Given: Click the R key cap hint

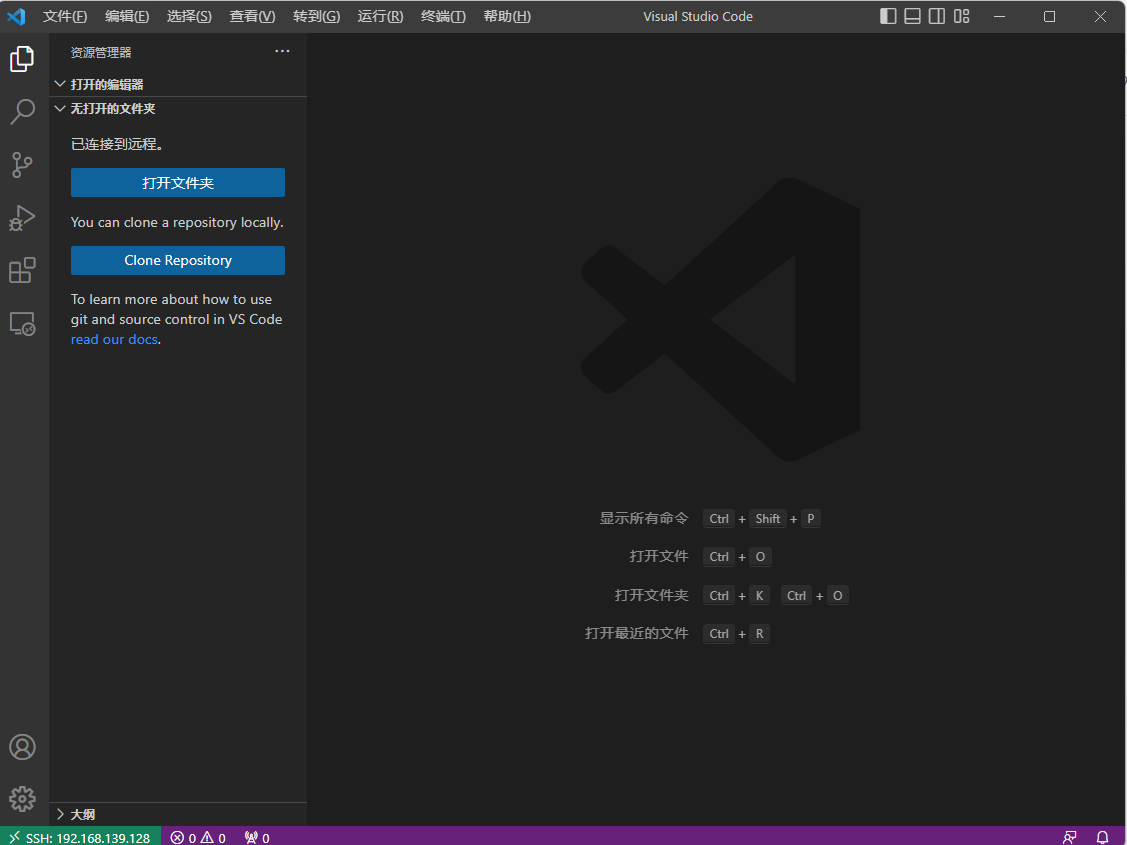Looking at the screenshot, I should tap(760, 634).
